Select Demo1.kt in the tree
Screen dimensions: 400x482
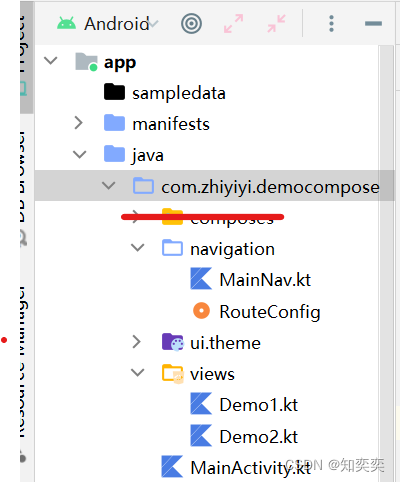click(x=244, y=404)
